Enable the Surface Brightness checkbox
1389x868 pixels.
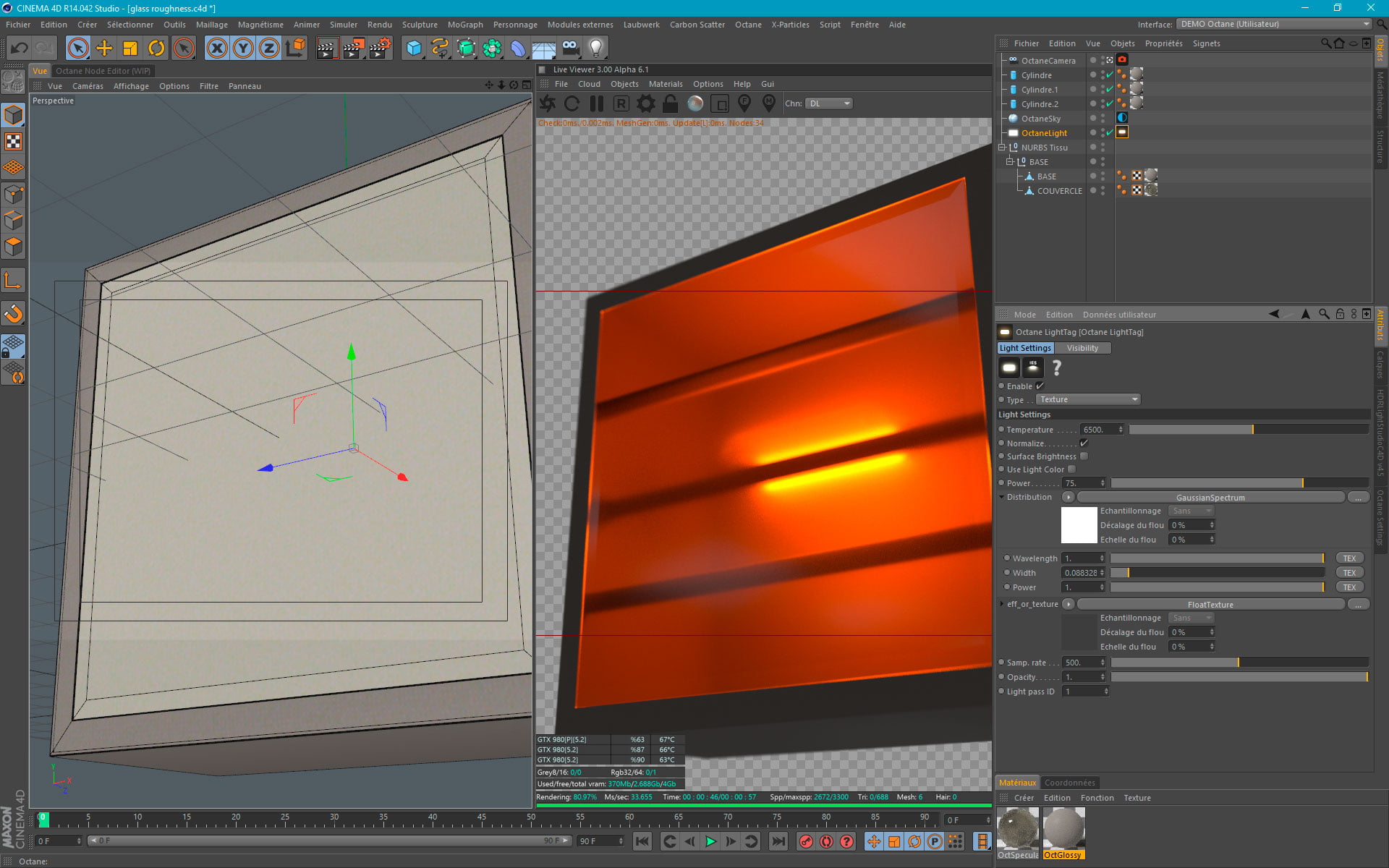click(x=1084, y=456)
